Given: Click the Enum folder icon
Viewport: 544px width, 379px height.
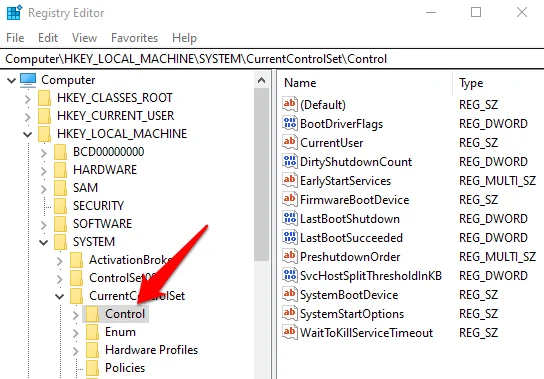Looking at the screenshot, I should point(93,332).
